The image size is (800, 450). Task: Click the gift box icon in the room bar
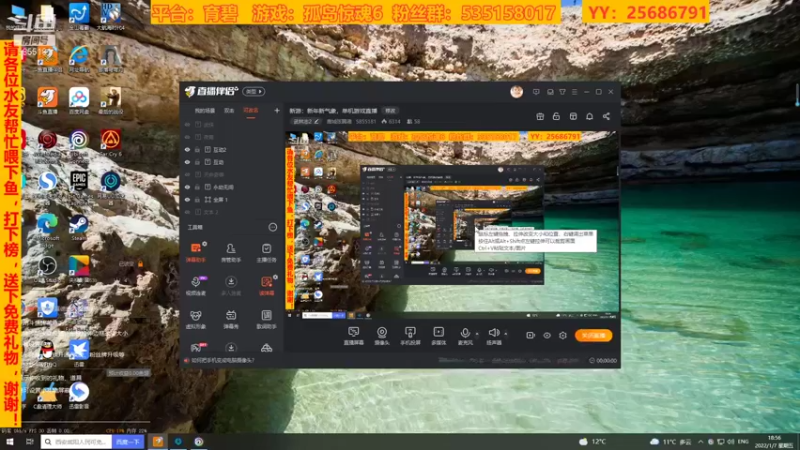pyautogui.click(x=540, y=116)
